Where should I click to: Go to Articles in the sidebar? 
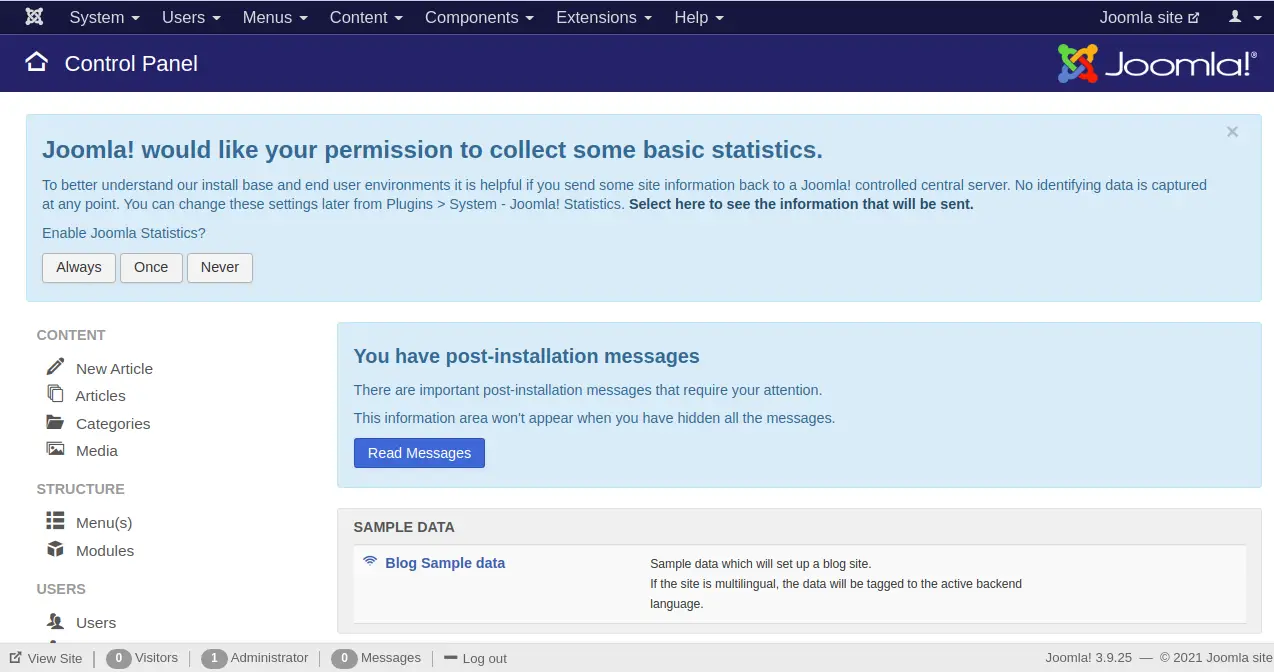101,396
